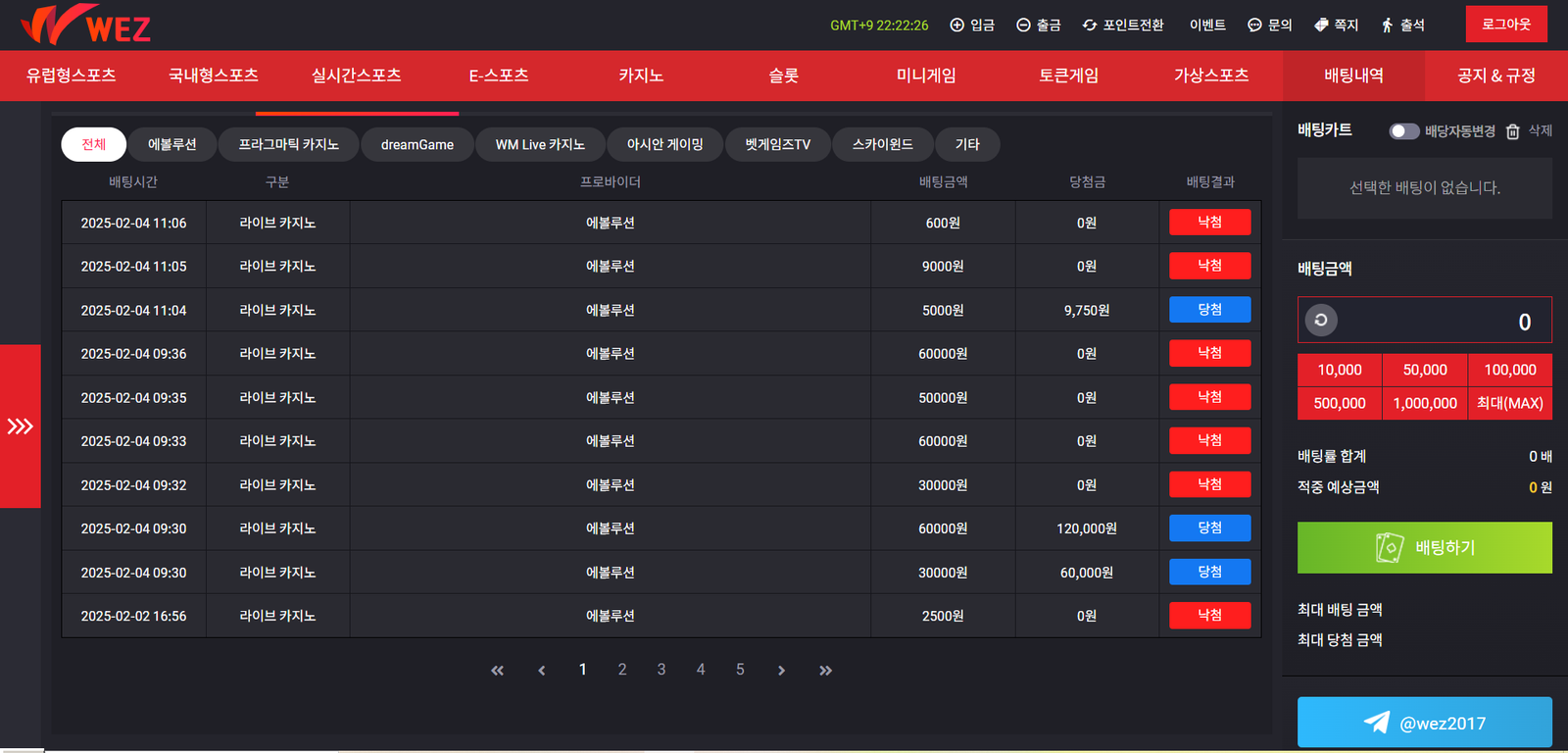This screenshot has width=1568, height=753.
Task: Open the 카지노 menu tab
Action: (641, 75)
